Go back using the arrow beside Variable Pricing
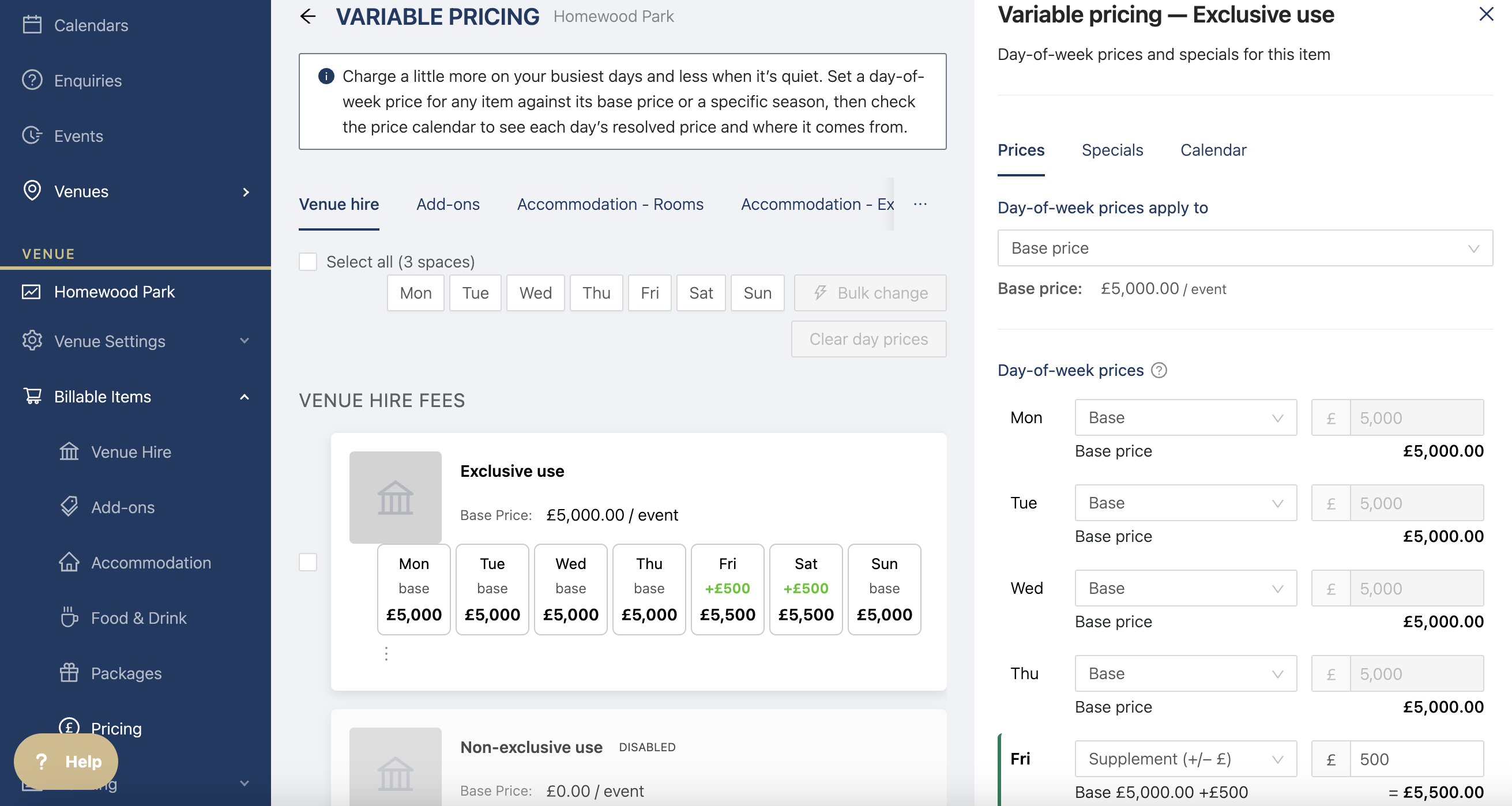 (x=308, y=17)
